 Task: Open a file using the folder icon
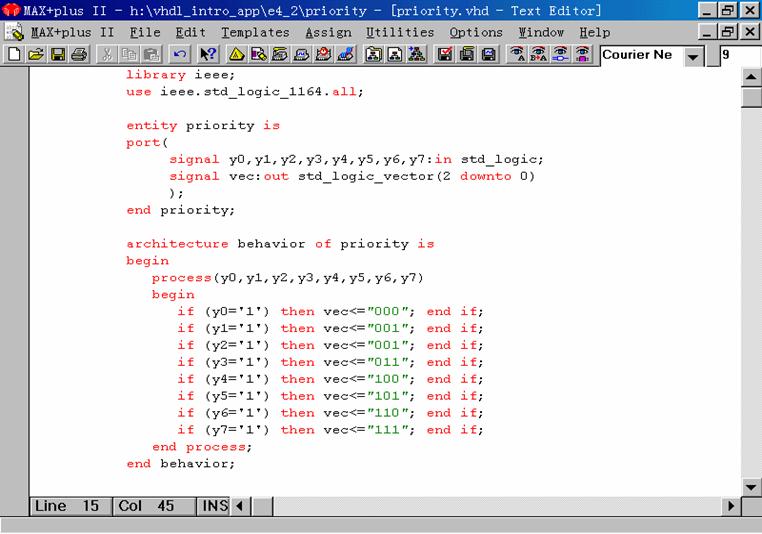pos(35,54)
